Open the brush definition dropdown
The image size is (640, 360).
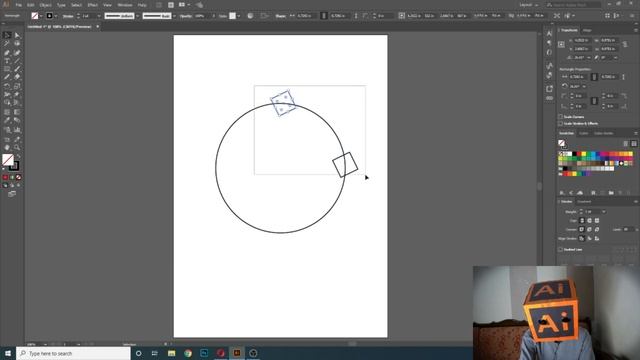[174, 16]
